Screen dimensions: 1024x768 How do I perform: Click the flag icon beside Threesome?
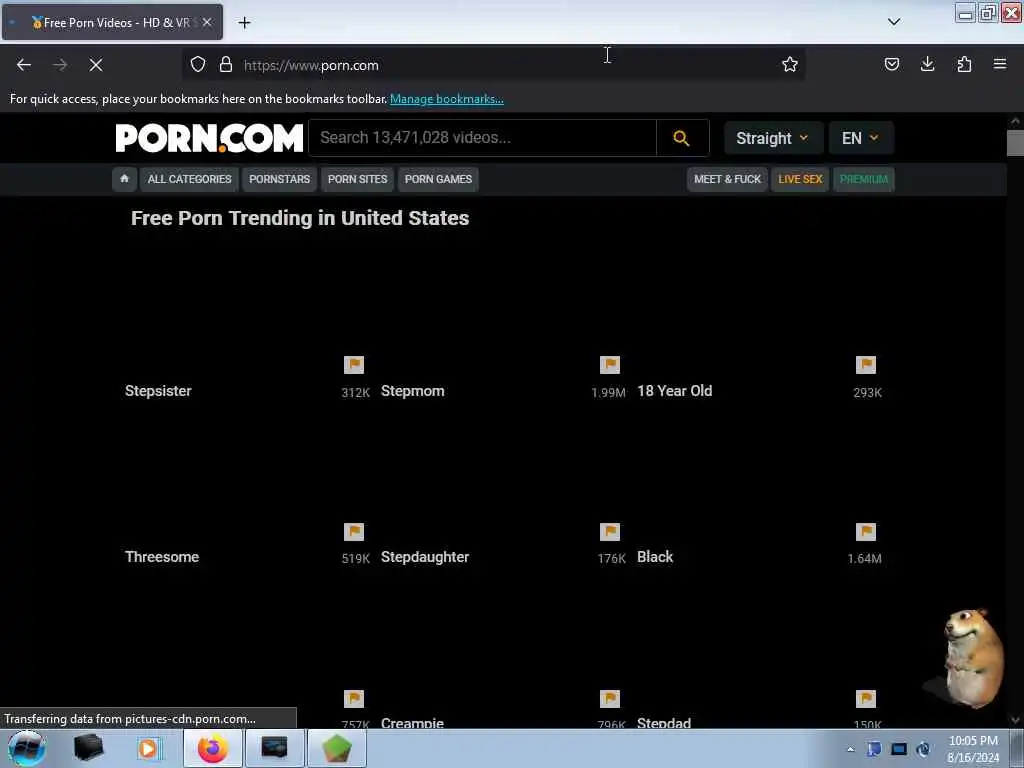coord(354,532)
